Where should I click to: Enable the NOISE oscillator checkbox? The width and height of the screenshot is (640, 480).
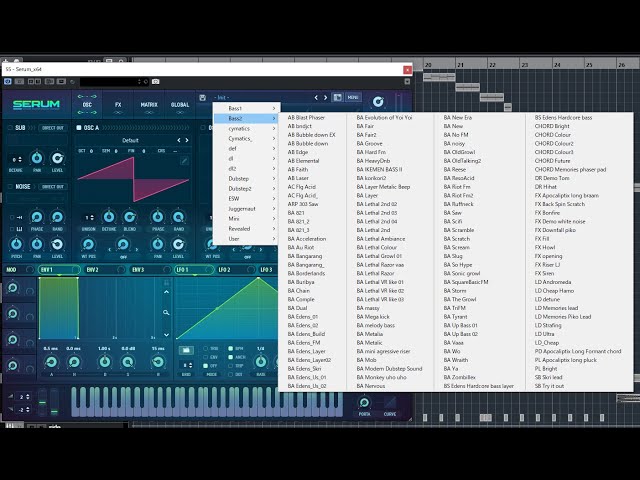(x=10, y=187)
